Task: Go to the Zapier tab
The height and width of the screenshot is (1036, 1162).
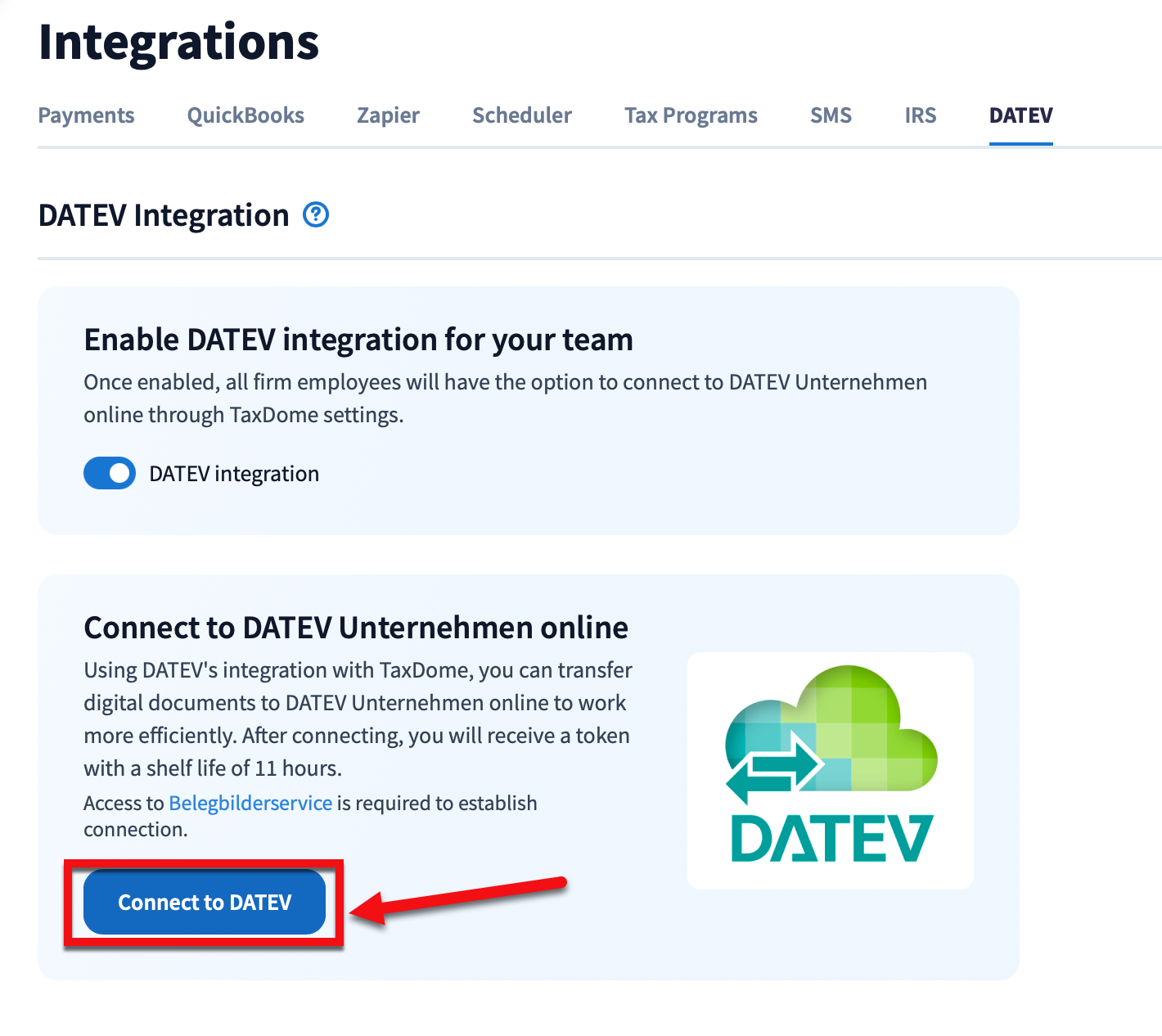Action: click(x=388, y=115)
